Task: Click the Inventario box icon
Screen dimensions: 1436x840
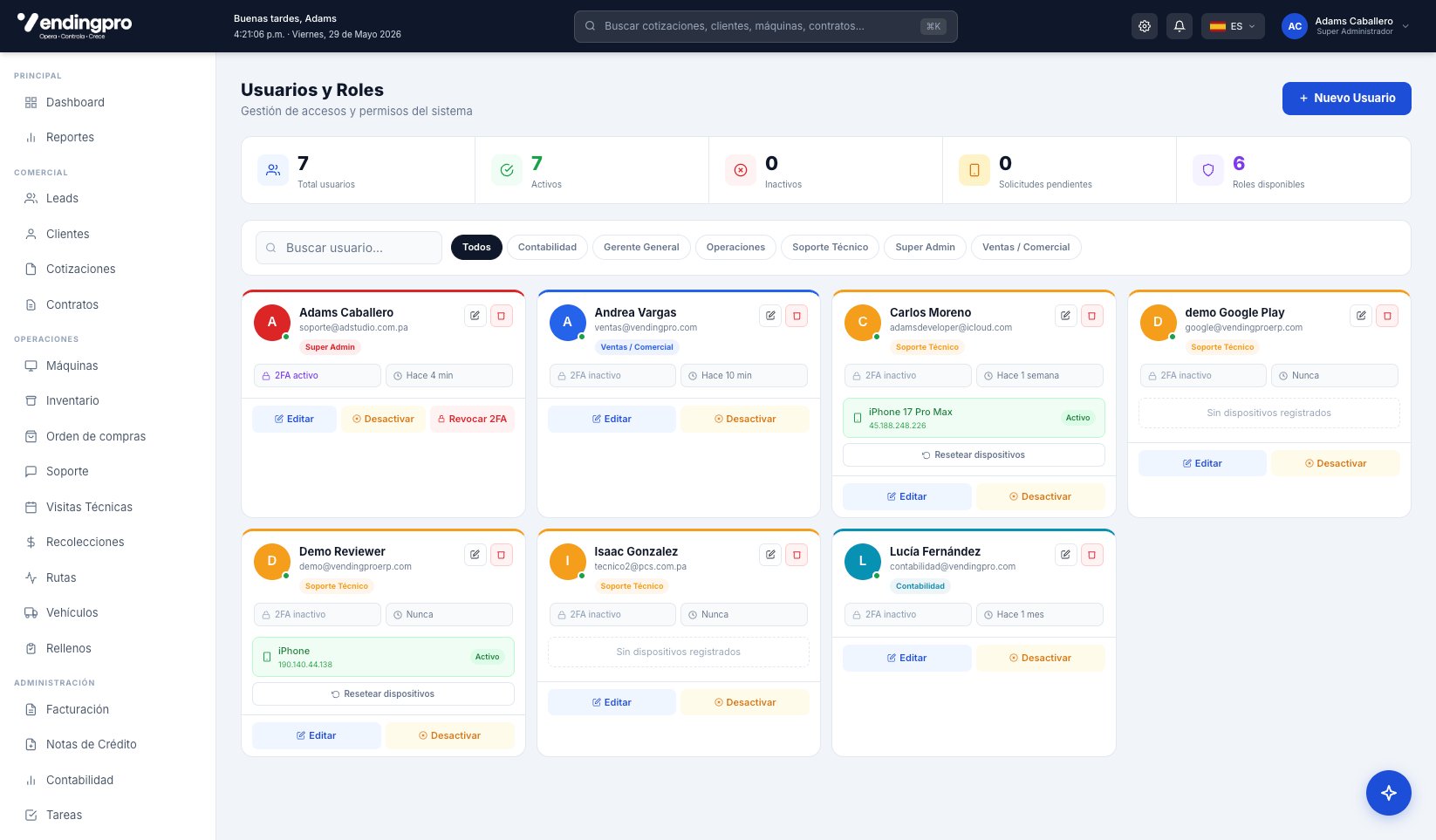Action: pos(31,400)
